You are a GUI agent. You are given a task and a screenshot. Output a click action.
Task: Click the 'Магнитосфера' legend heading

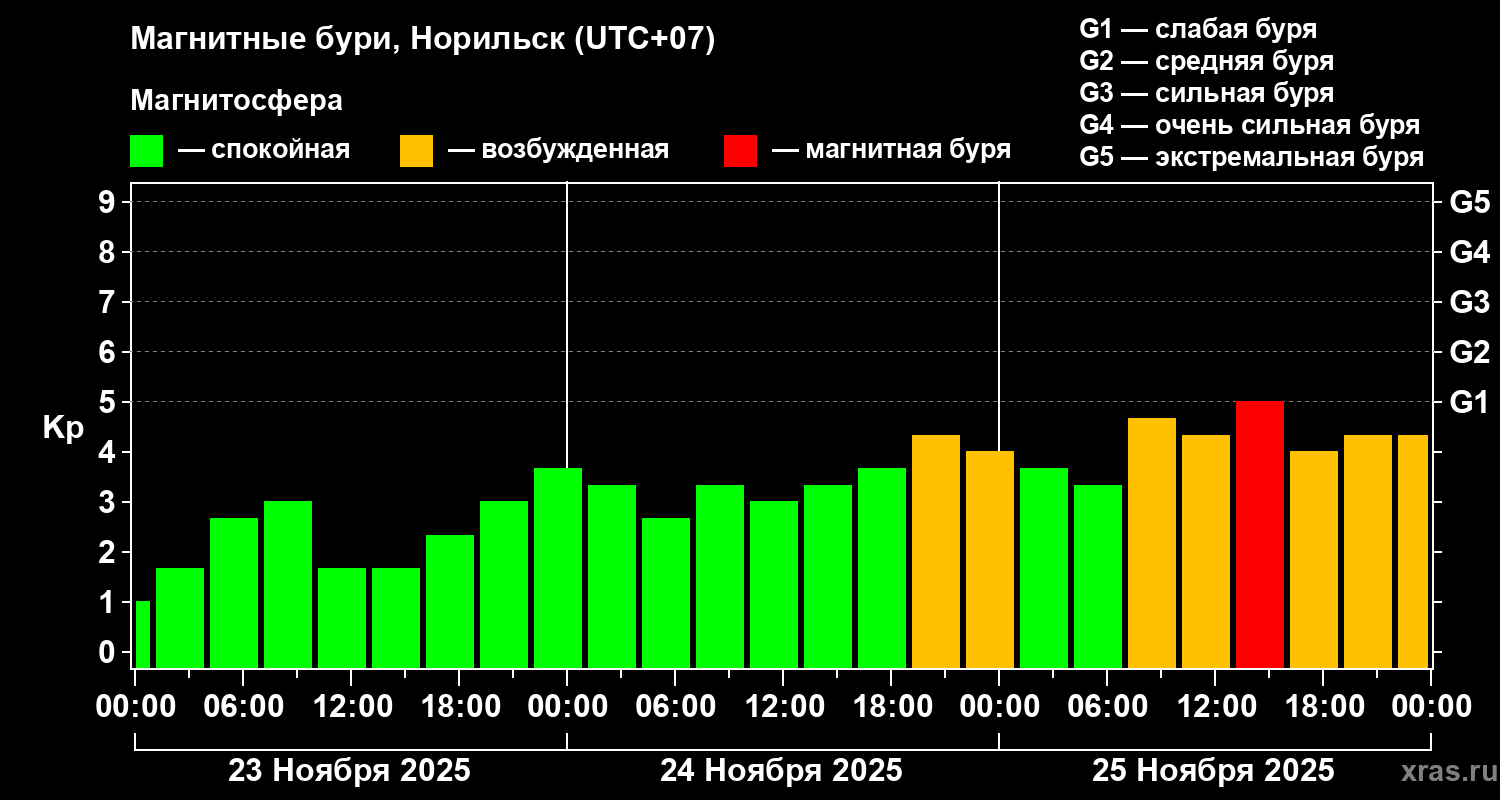point(236,101)
